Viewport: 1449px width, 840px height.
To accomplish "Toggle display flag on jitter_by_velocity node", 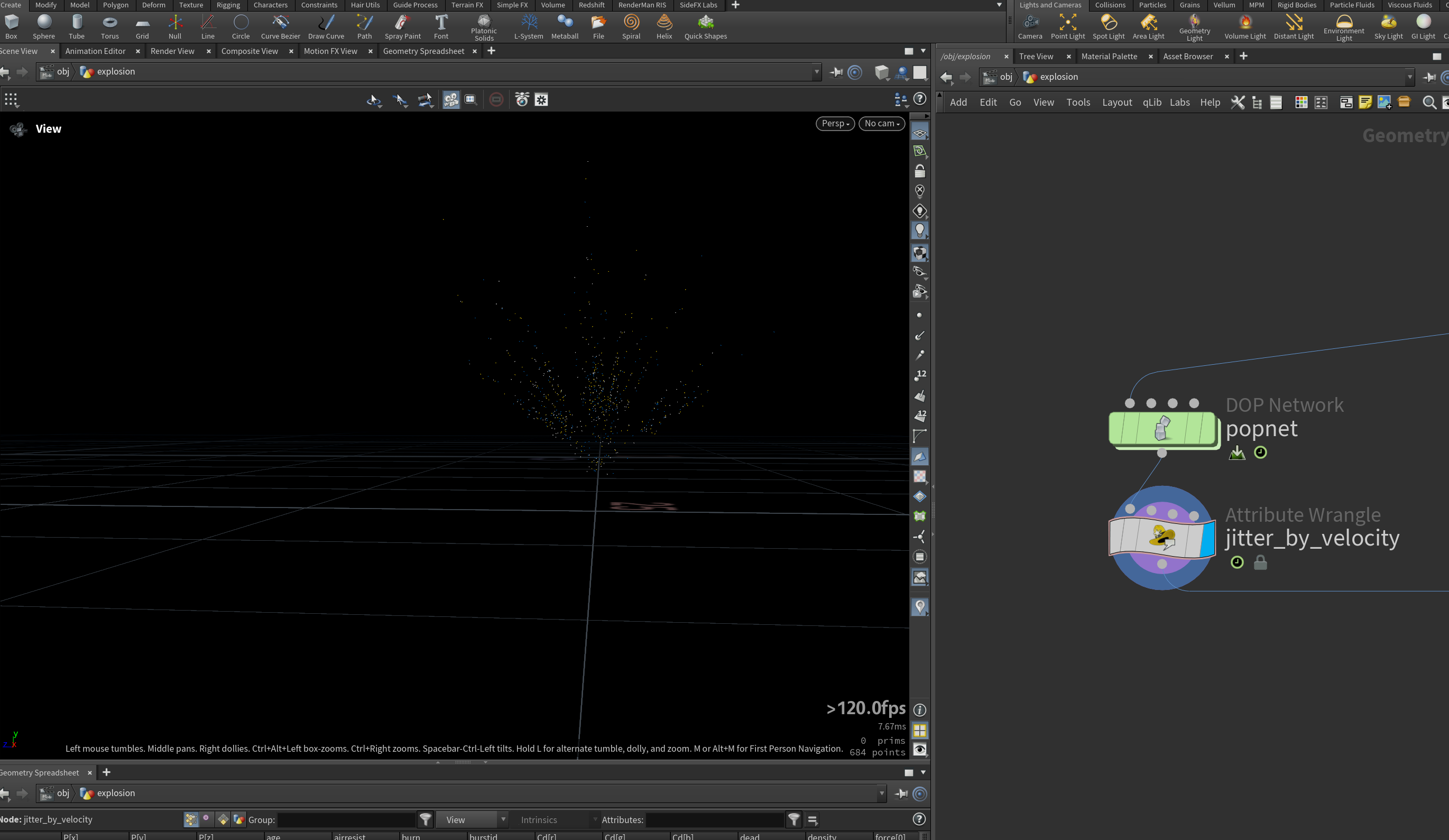I will 1207,538.
